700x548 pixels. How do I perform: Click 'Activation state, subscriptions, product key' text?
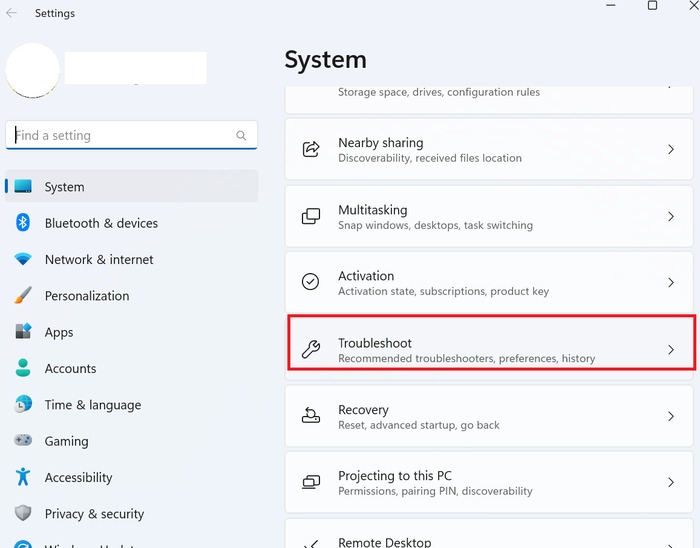tap(443, 291)
